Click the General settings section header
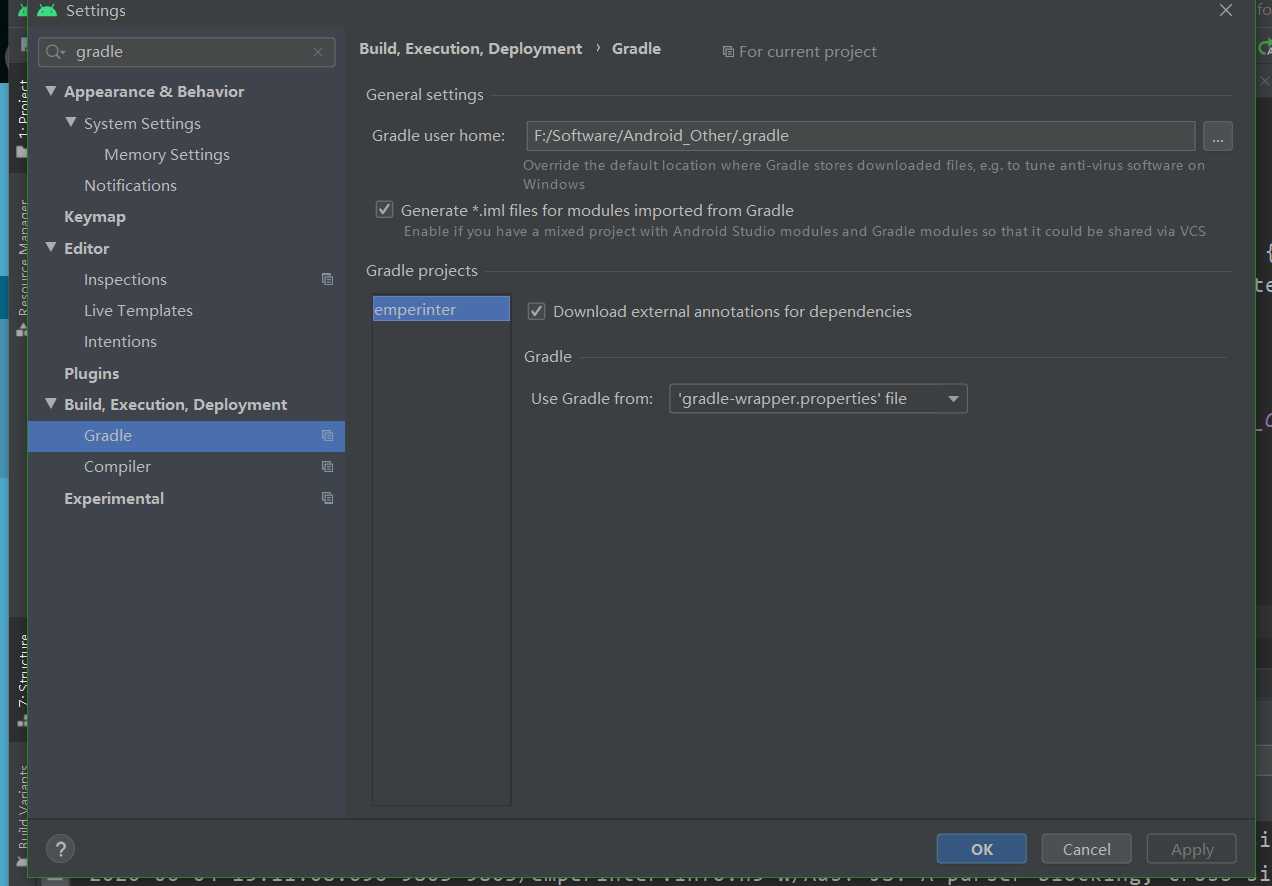The height and width of the screenshot is (886, 1272). pyautogui.click(x=425, y=94)
